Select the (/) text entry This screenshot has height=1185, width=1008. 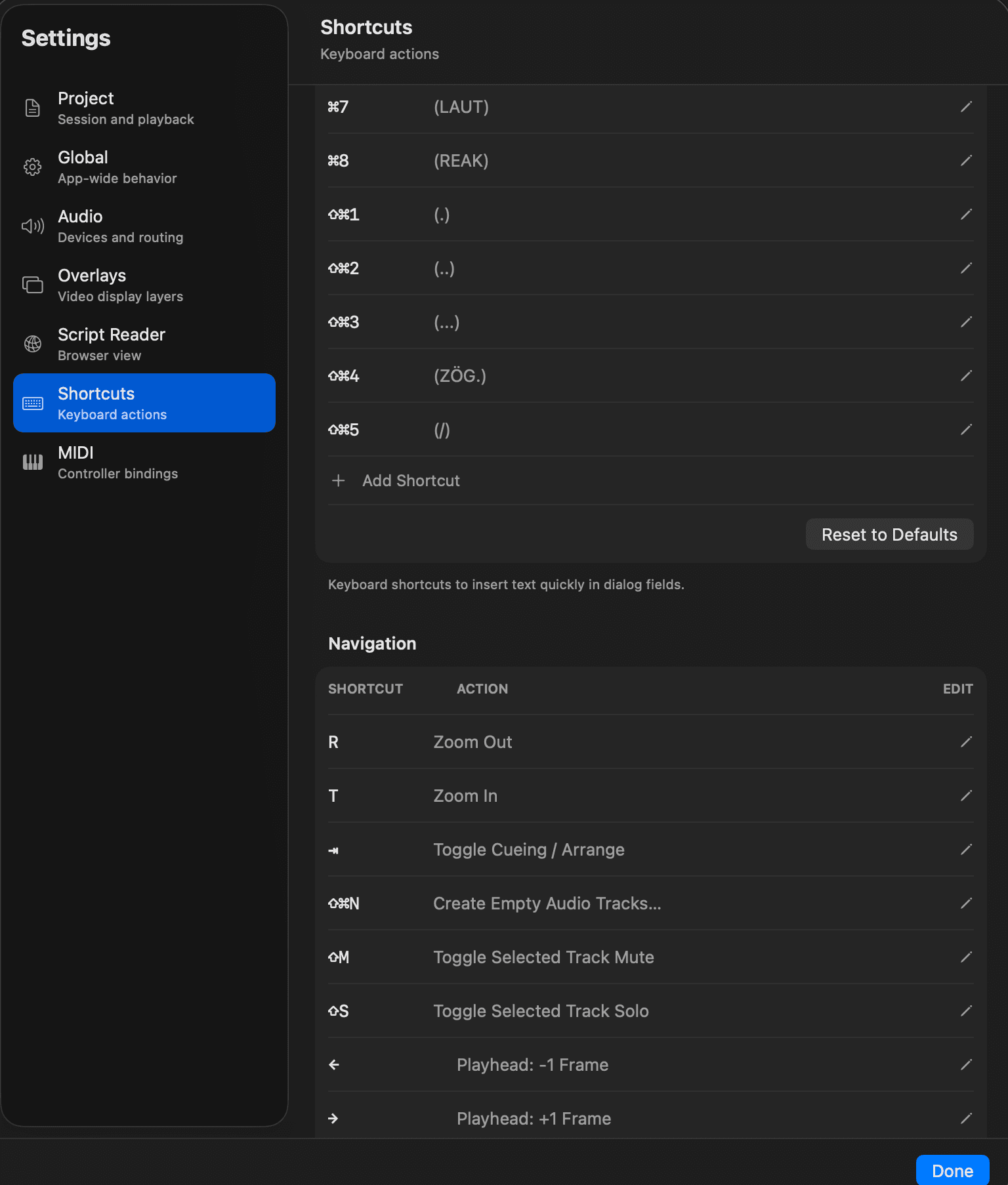(442, 430)
